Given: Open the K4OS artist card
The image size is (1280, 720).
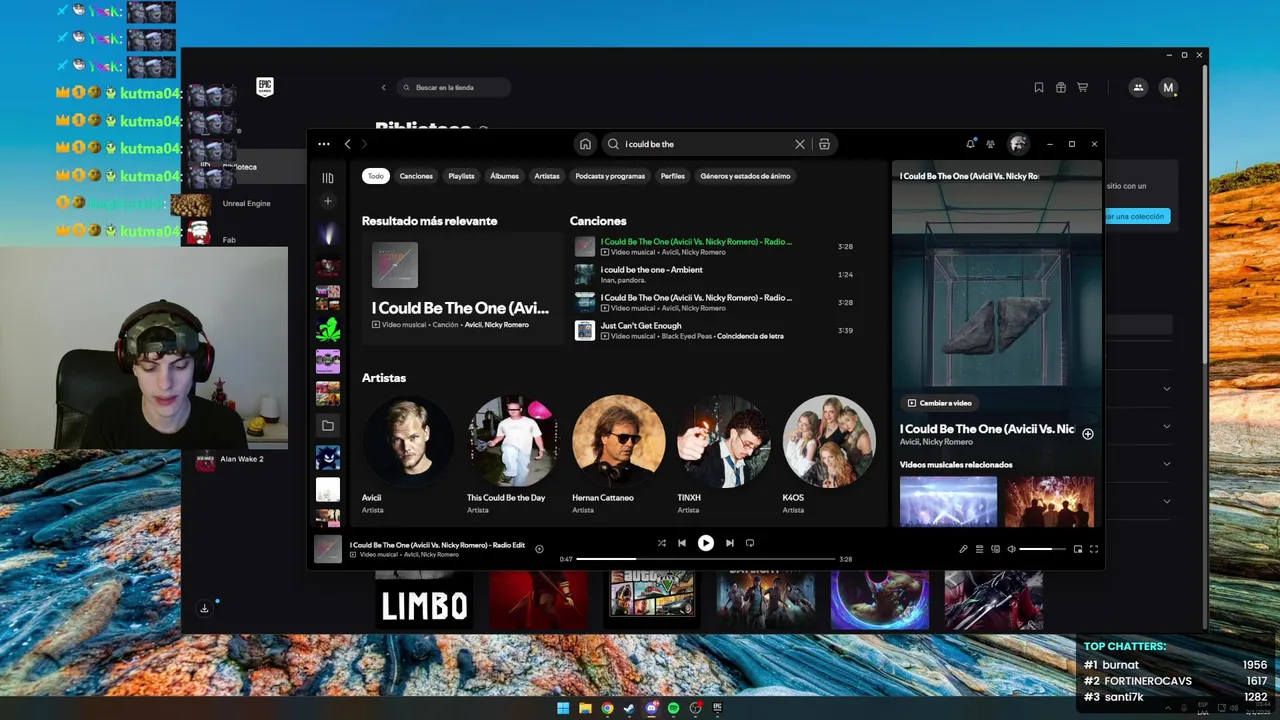Looking at the screenshot, I should click(x=828, y=455).
